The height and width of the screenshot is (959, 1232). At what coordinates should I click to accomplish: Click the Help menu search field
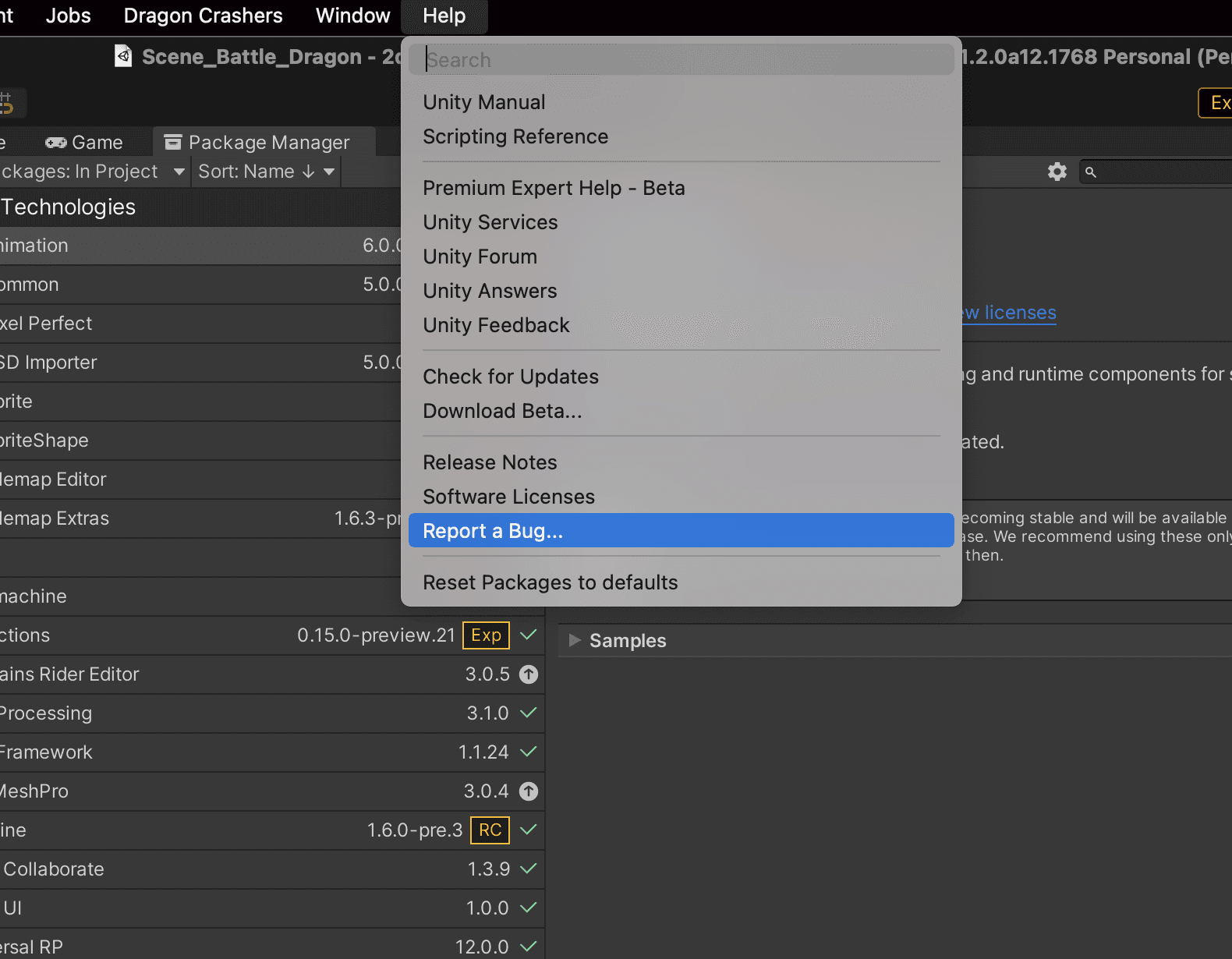[x=681, y=59]
